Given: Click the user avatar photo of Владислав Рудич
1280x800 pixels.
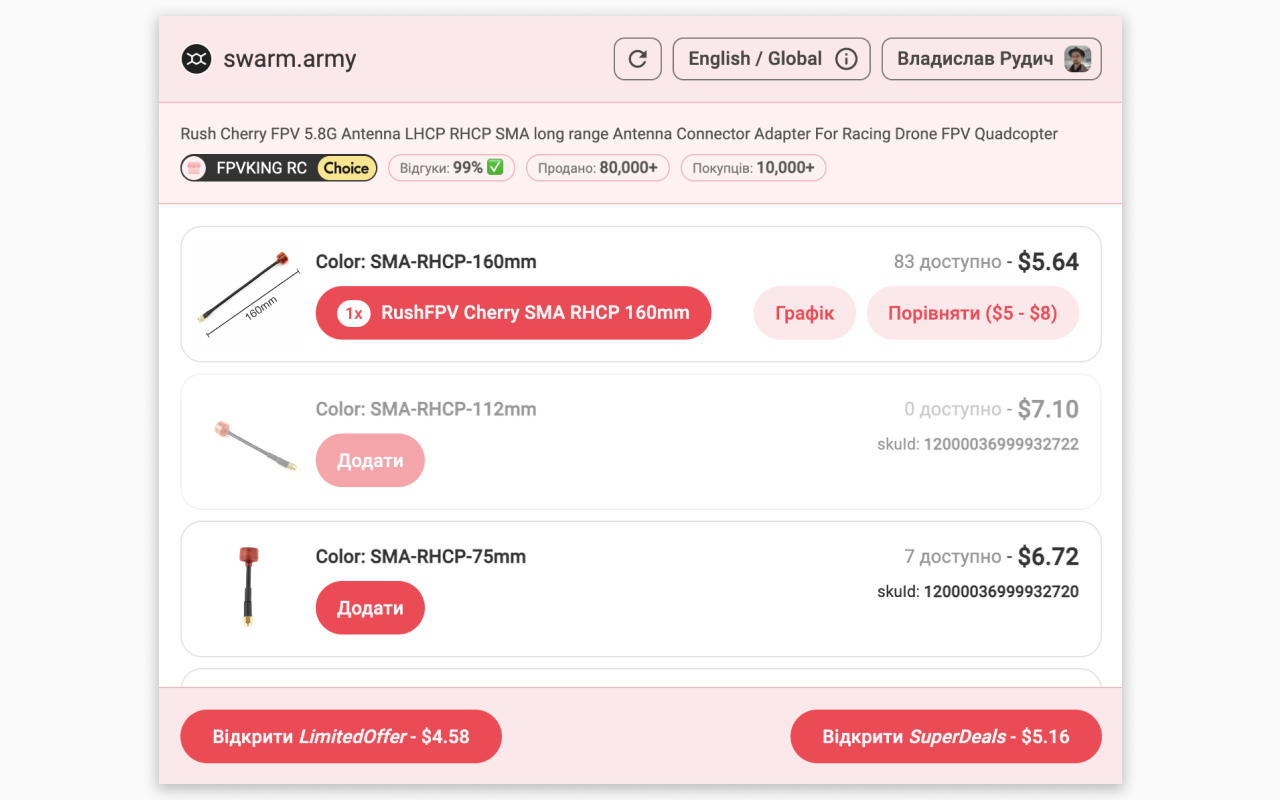Looking at the screenshot, I should pos(1076,58).
